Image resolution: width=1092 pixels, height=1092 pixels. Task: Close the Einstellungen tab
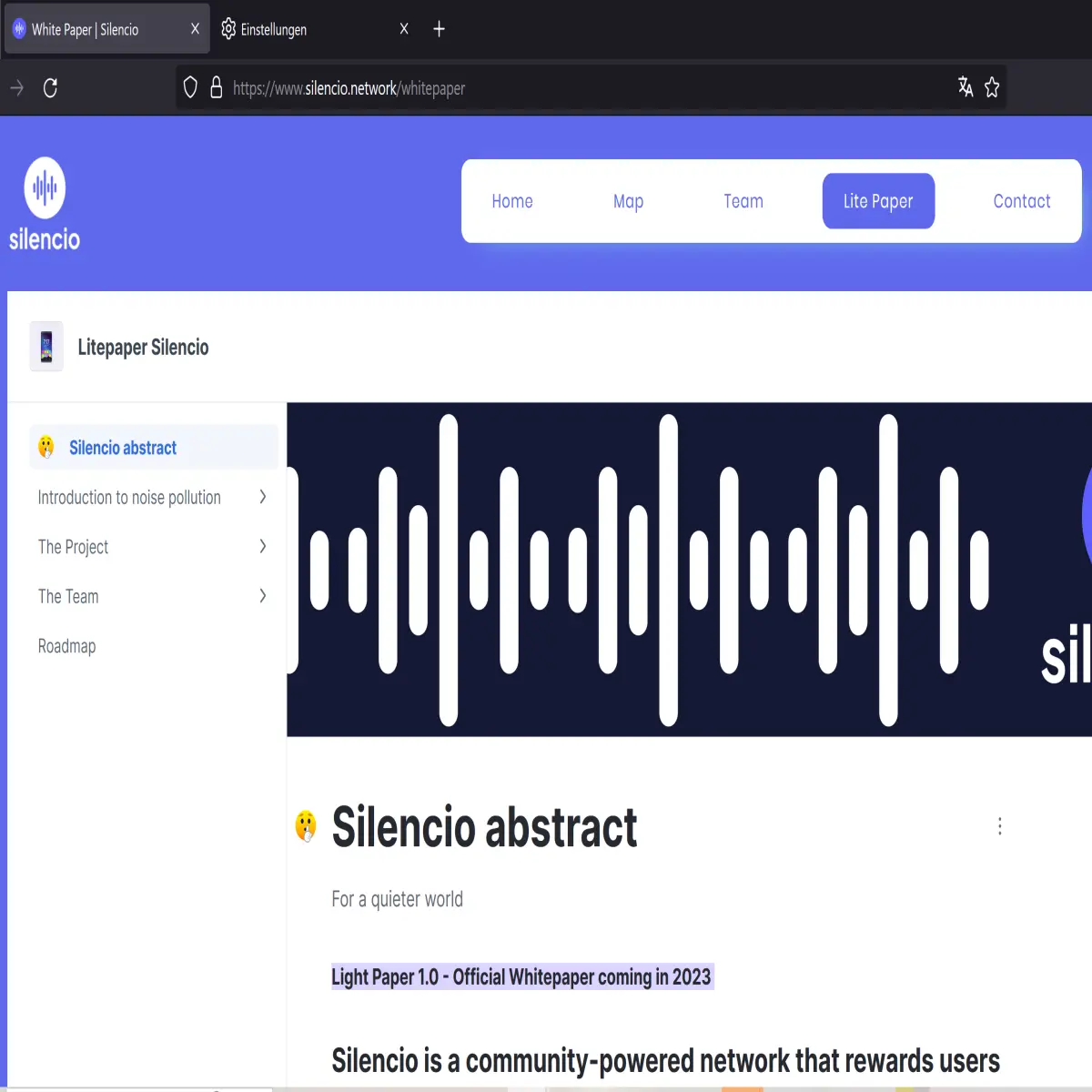(404, 29)
